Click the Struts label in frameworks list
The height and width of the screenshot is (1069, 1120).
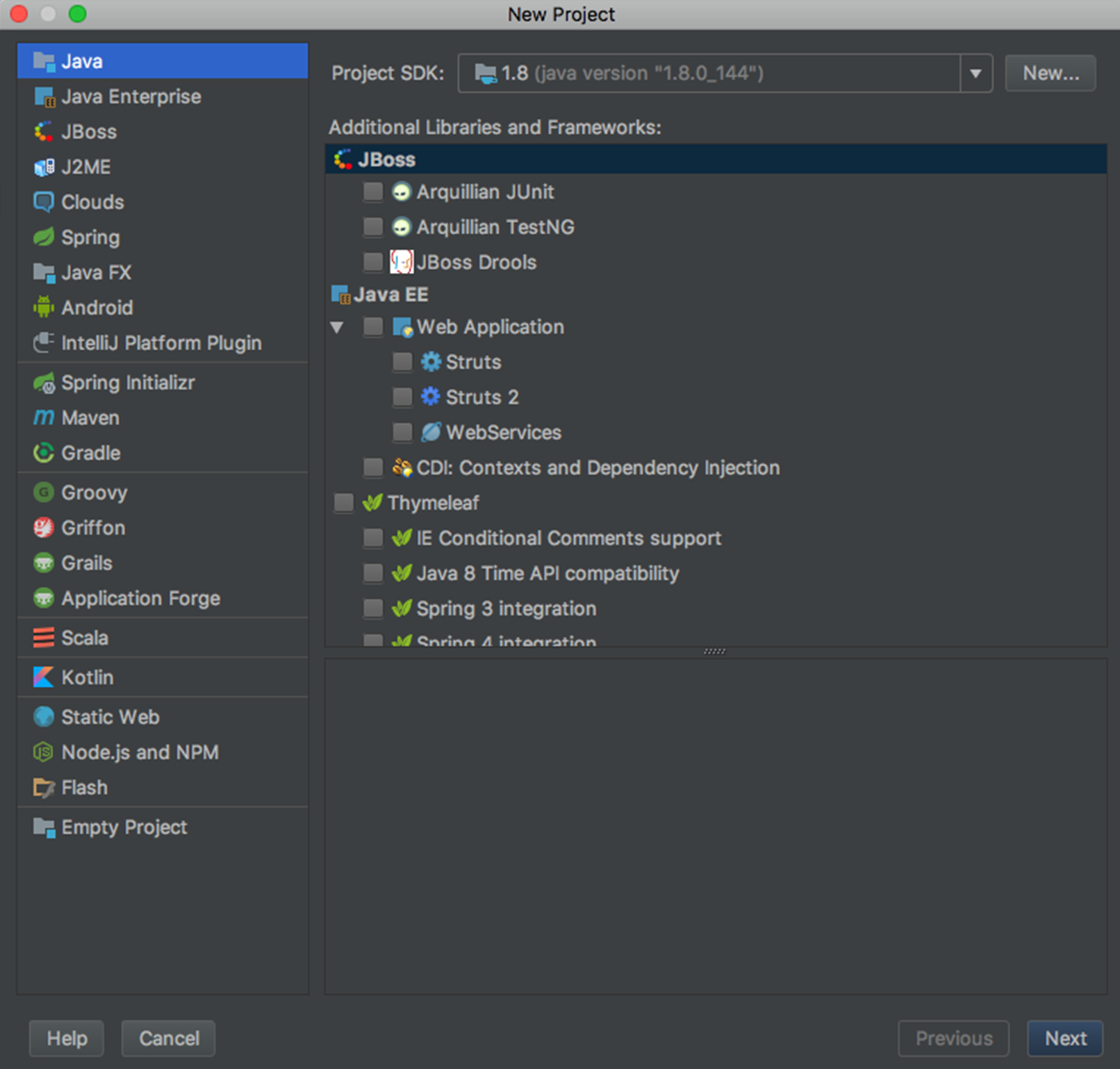[x=473, y=362]
